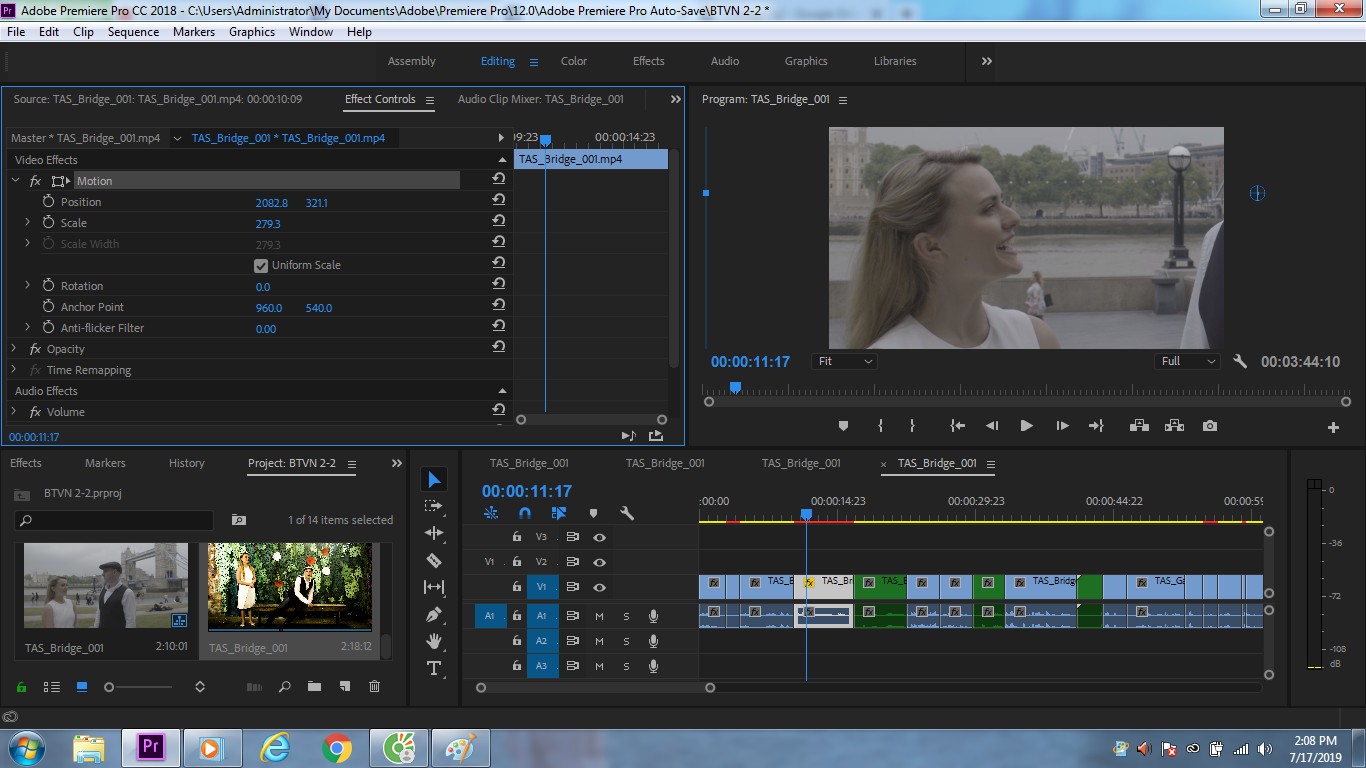1366x768 pixels.
Task: Open Program Monitor settings wrench
Action: pos(1240,362)
